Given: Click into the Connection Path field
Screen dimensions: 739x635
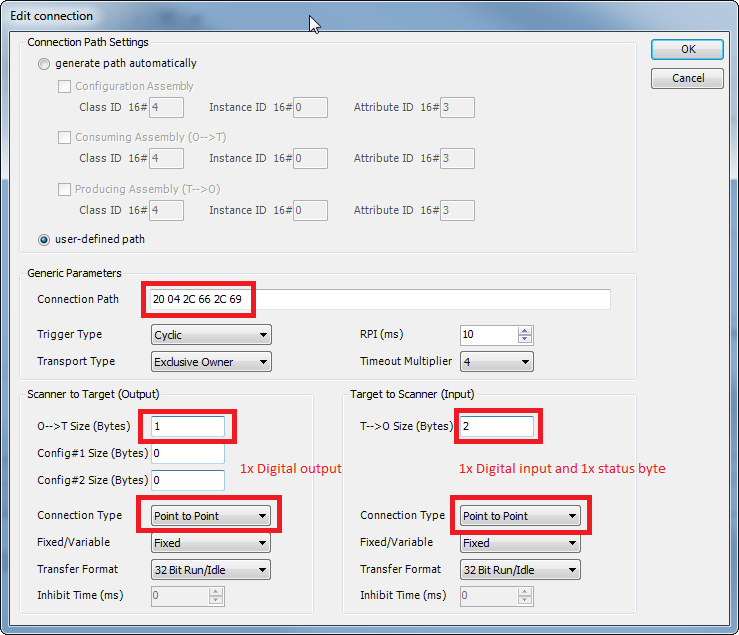Looking at the screenshot, I should pos(430,299).
